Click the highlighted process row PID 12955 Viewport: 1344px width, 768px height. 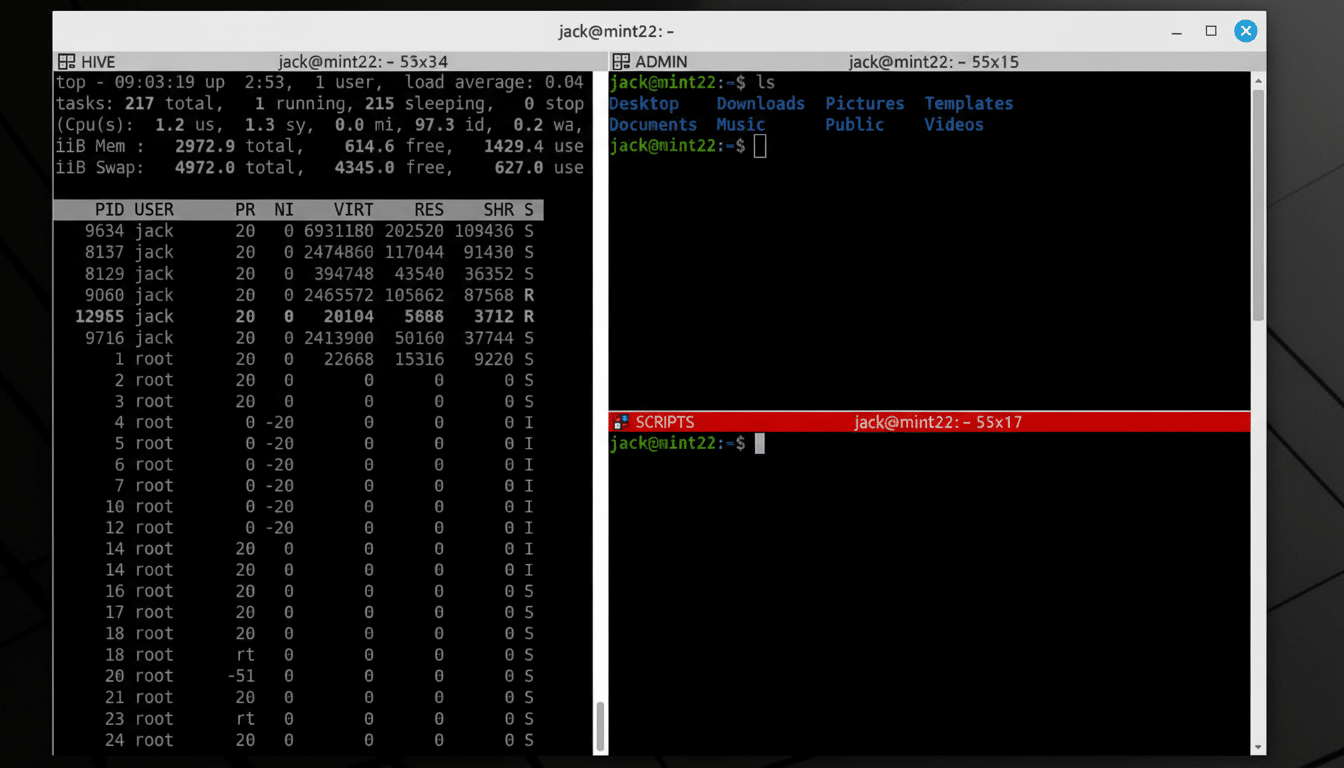[300, 317]
